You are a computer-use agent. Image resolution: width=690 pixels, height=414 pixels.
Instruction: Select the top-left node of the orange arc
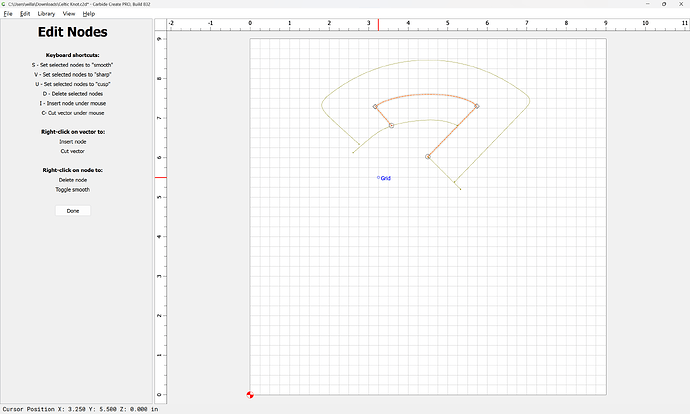tap(375, 106)
